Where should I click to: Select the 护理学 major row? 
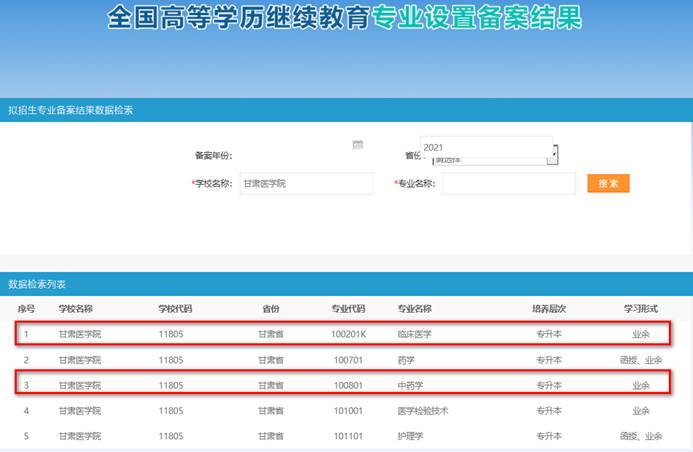pyautogui.click(x=410, y=436)
